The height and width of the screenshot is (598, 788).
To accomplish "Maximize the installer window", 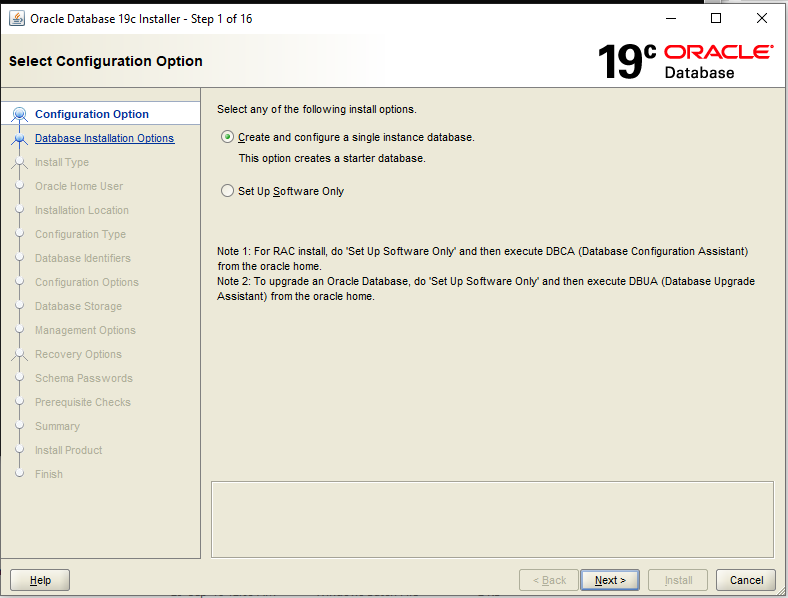I will click(716, 19).
